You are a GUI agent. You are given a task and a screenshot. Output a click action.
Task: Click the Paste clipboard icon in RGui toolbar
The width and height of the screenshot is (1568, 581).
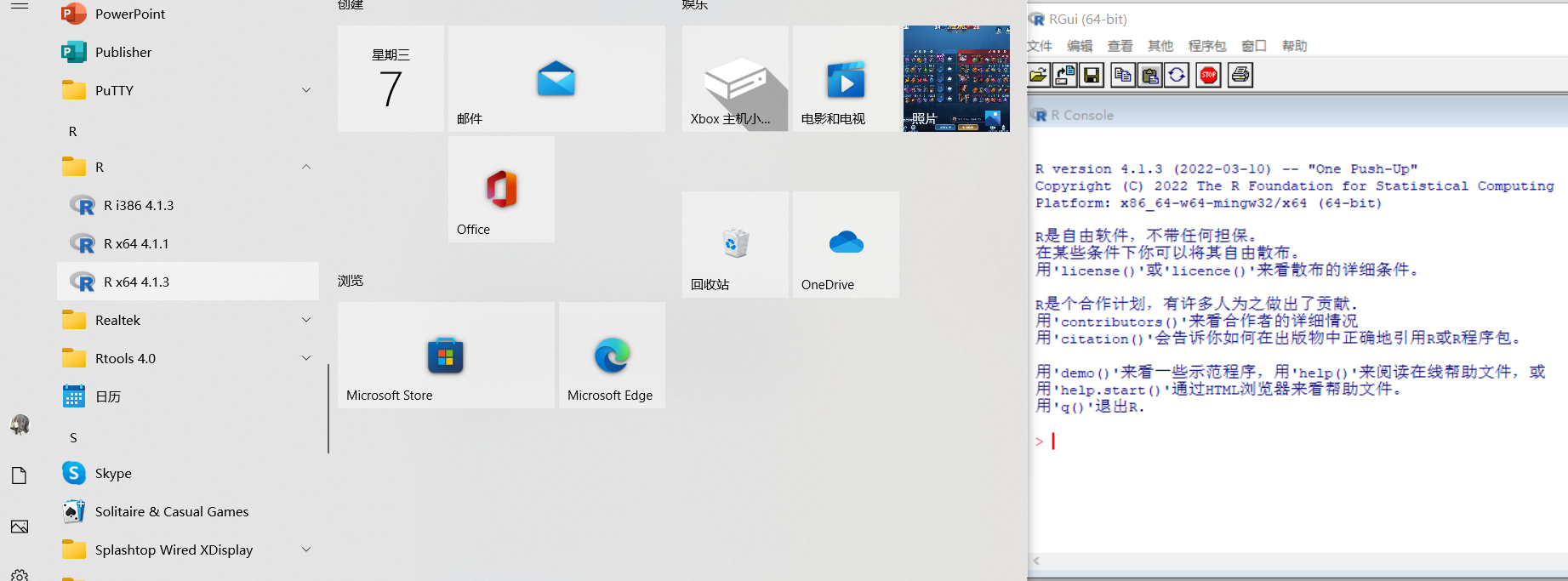[1150, 76]
